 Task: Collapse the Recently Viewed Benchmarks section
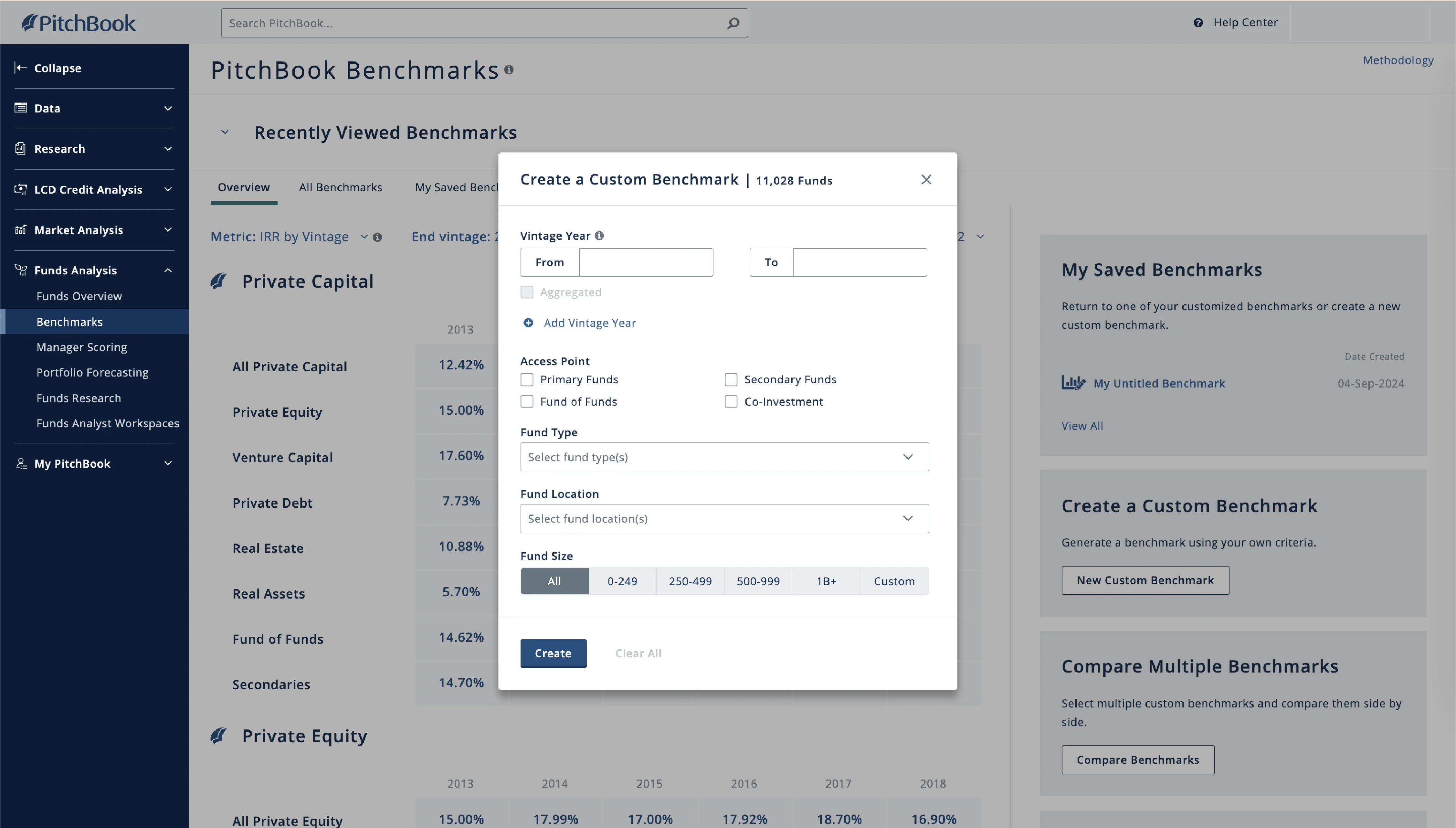tap(225, 133)
